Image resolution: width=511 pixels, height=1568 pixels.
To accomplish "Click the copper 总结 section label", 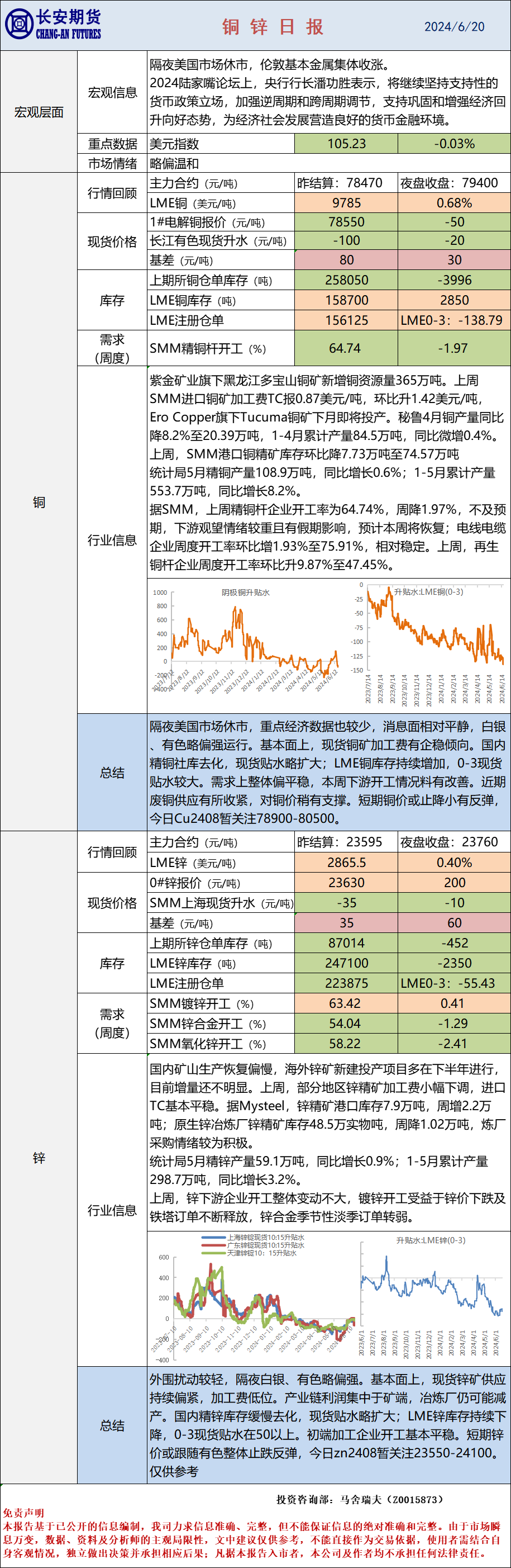I will [x=112, y=773].
